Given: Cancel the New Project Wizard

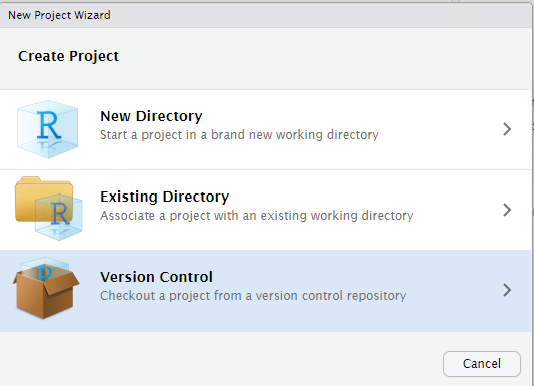Looking at the screenshot, I should click(x=482, y=364).
